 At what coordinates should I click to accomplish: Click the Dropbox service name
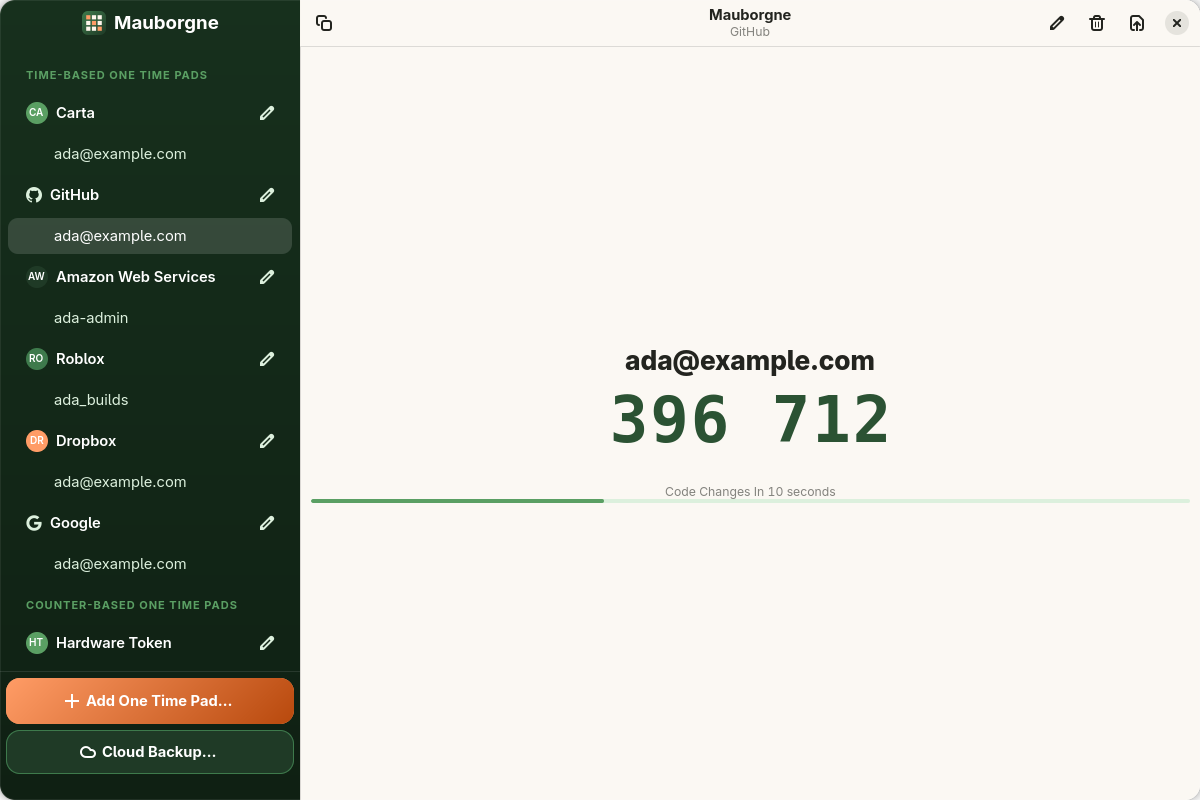[x=86, y=441]
